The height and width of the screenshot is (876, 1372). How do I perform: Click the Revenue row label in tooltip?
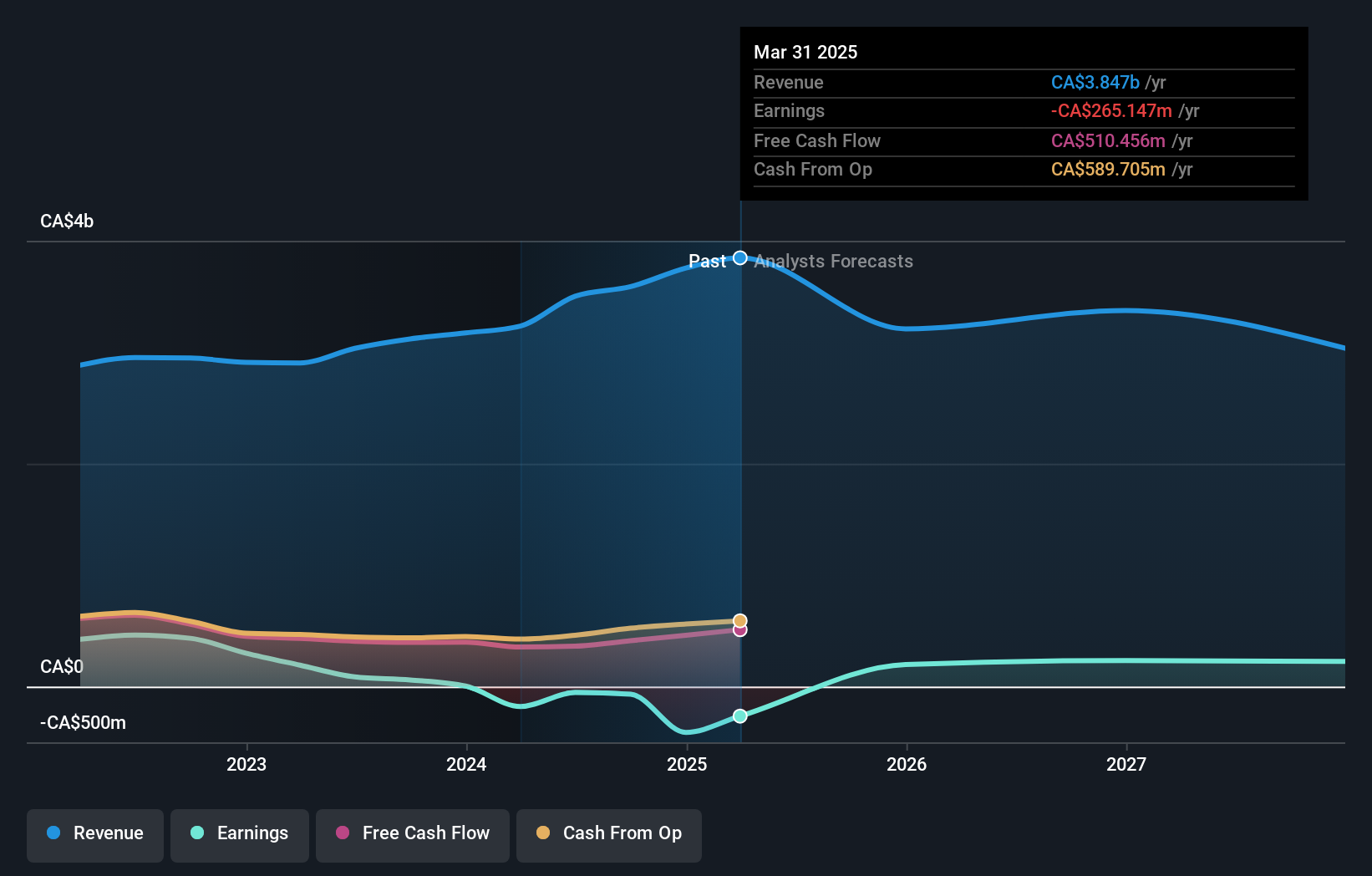[788, 82]
